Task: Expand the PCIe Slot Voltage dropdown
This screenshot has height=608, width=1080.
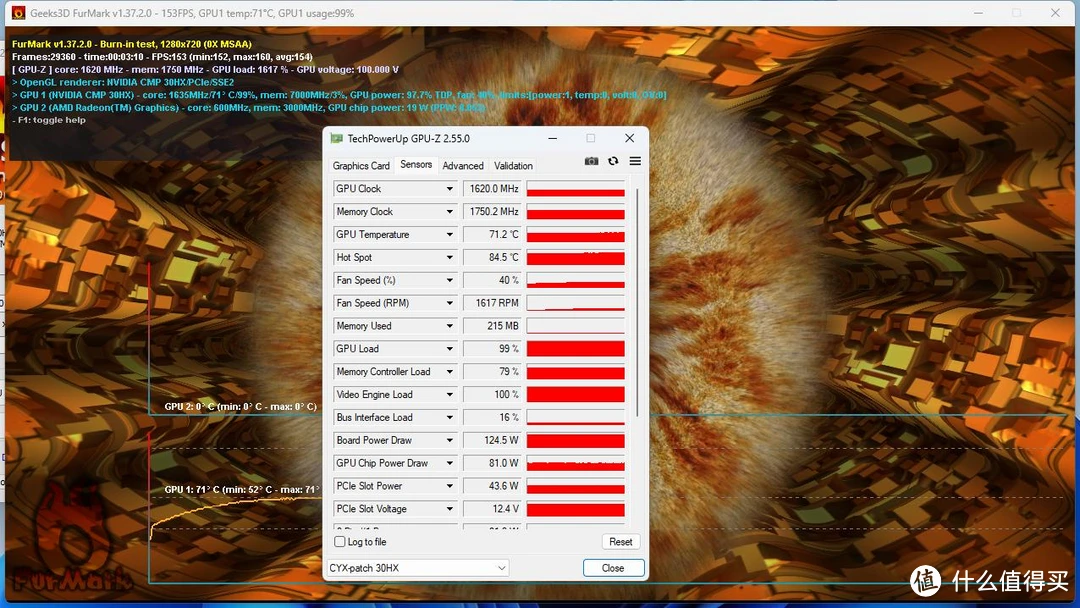Action: [450, 509]
